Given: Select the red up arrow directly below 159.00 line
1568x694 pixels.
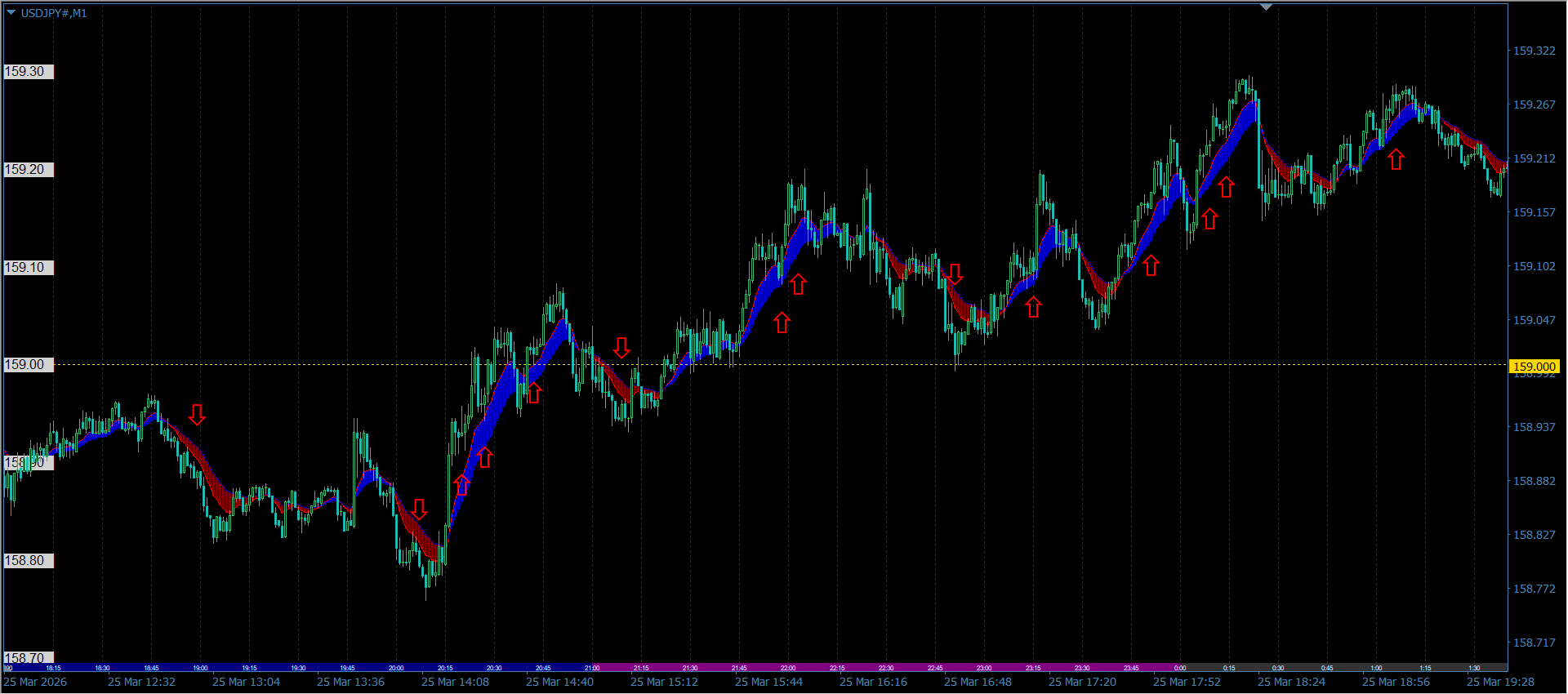Looking at the screenshot, I should [534, 393].
